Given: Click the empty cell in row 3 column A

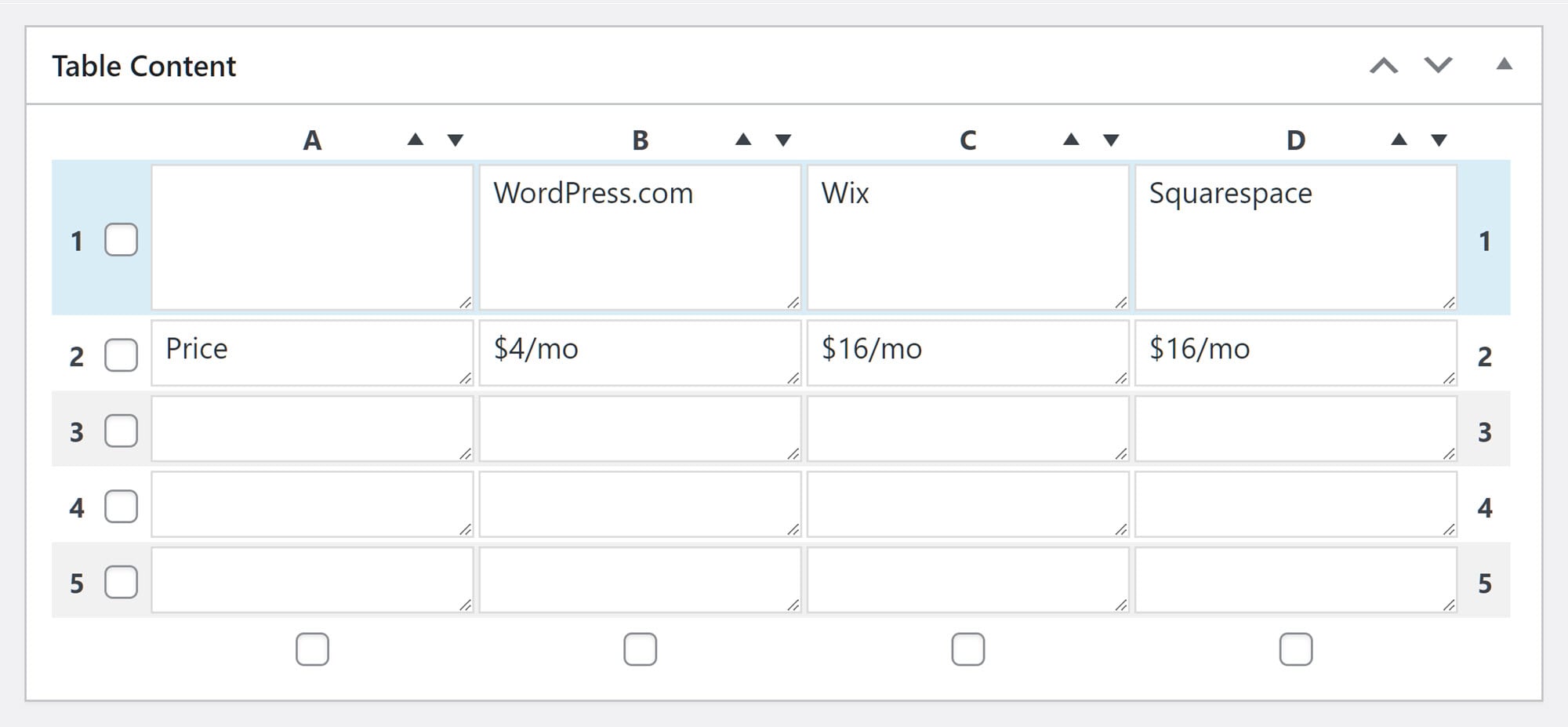Looking at the screenshot, I should [x=312, y=428].
